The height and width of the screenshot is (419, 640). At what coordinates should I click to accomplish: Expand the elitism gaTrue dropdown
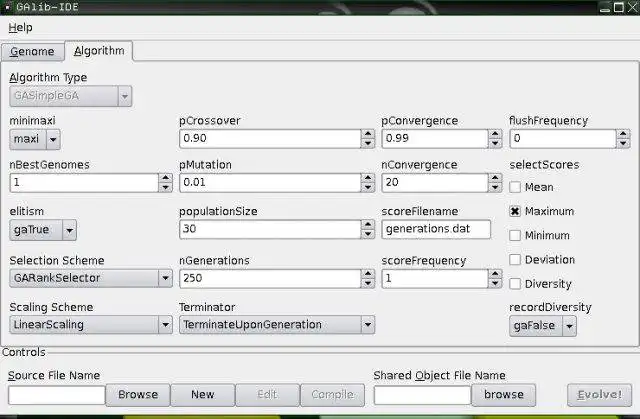pos(43,230)
